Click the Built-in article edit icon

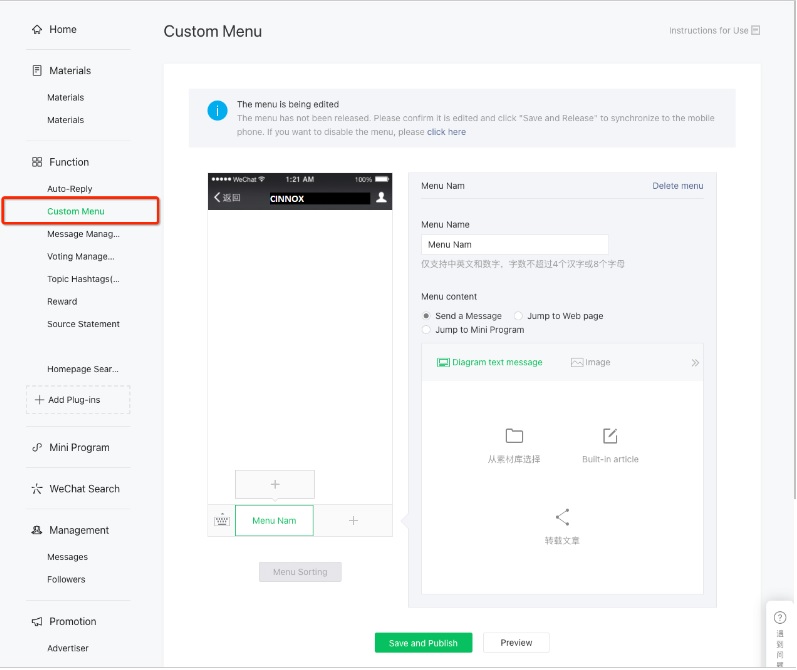(x=610, y=436)
